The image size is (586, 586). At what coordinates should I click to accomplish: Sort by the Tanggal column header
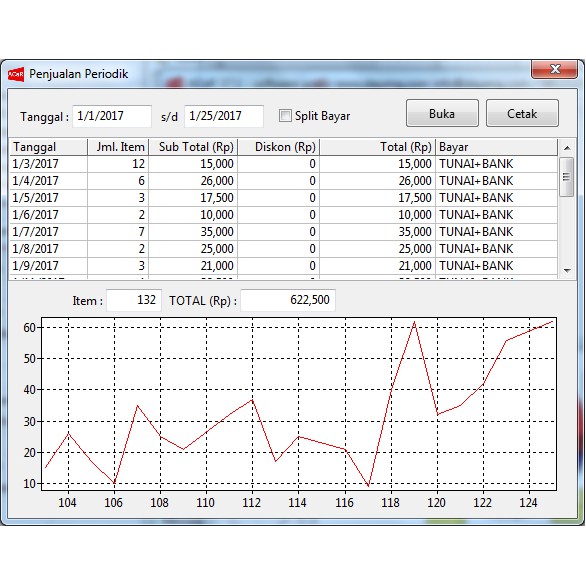coord(49,147)
